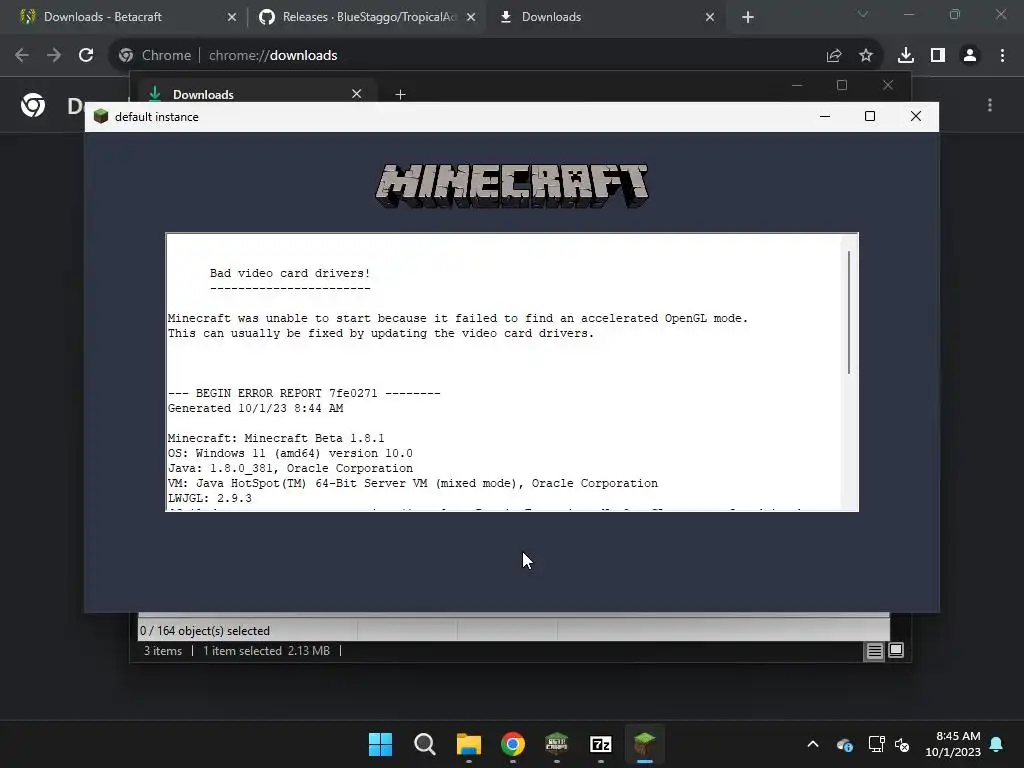Viewport: 1024px width, 768px height.
Task: Open notifications bell icon
Action: [x=997, y=744]
